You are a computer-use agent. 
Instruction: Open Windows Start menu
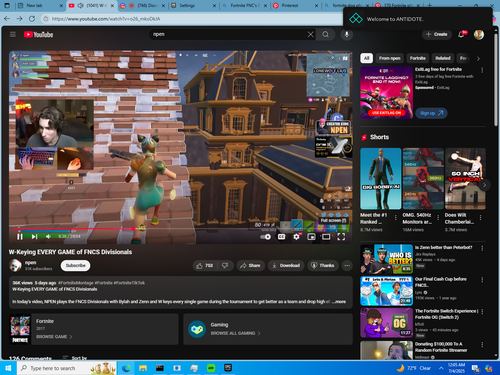coord(8,368)
